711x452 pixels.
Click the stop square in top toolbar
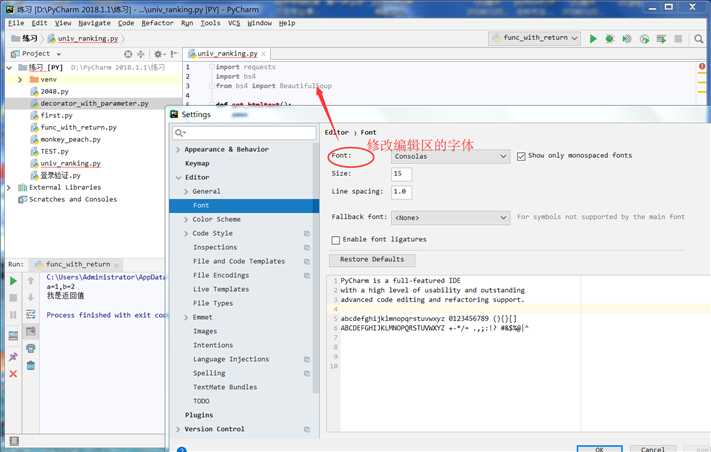tap(678, 39)
